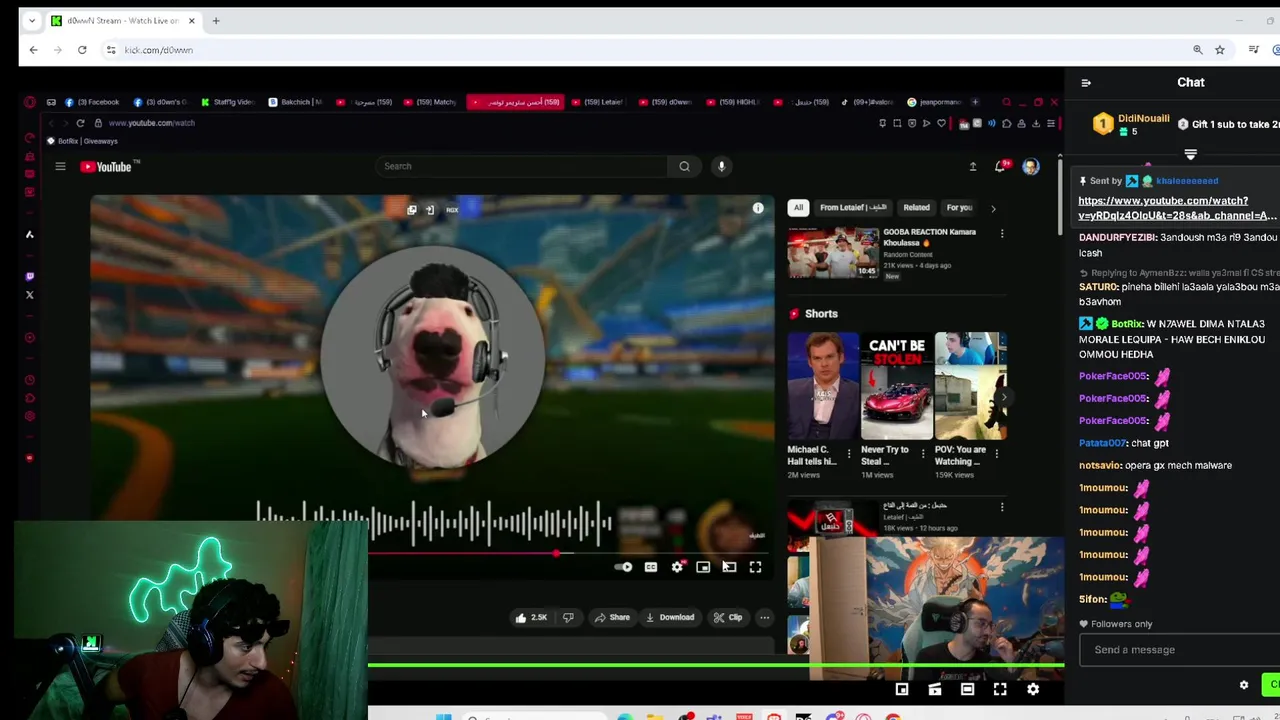Image resolution: width=1280 pixels, height=720 pixels.
Task: Go back in outer Kick browser
Action: pyautogui.click(x=33, y=50)
